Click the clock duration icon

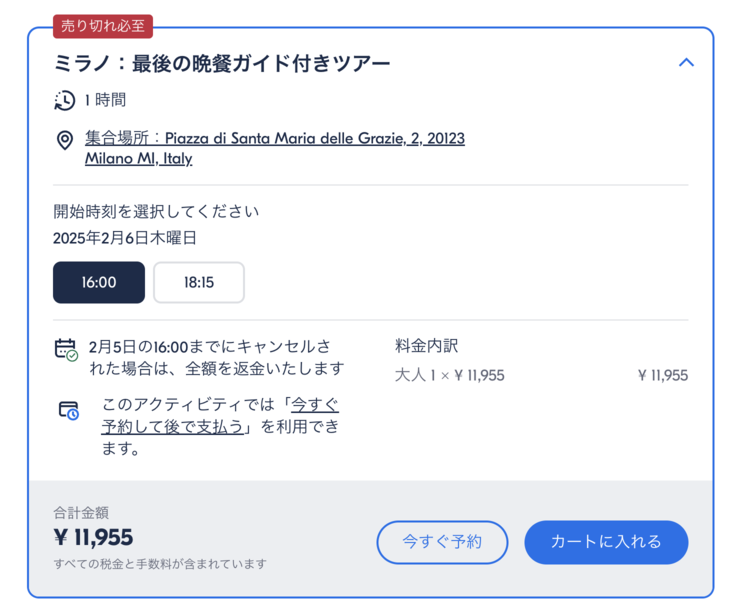65,100
